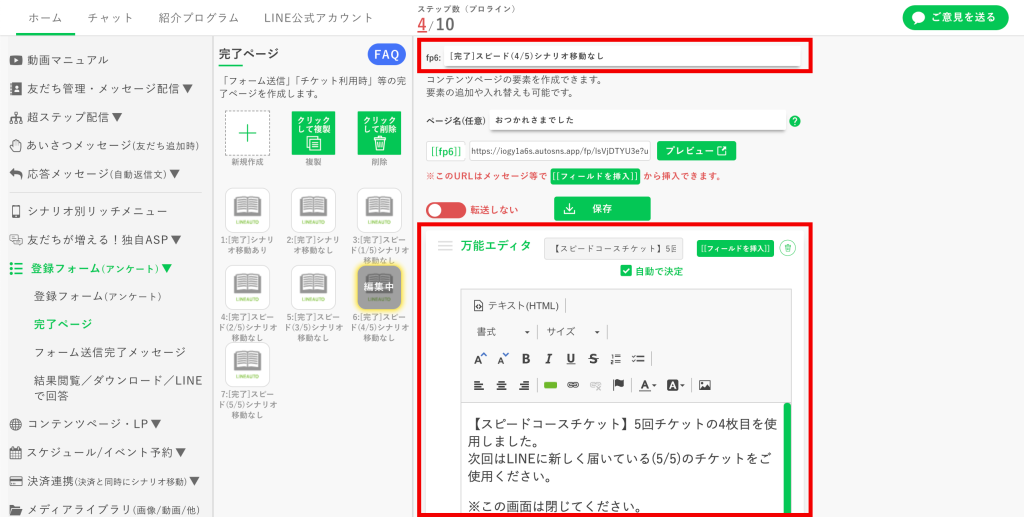Open the サイズ size dropdown
Screen dimensions: 1024x517
point(573,332)
